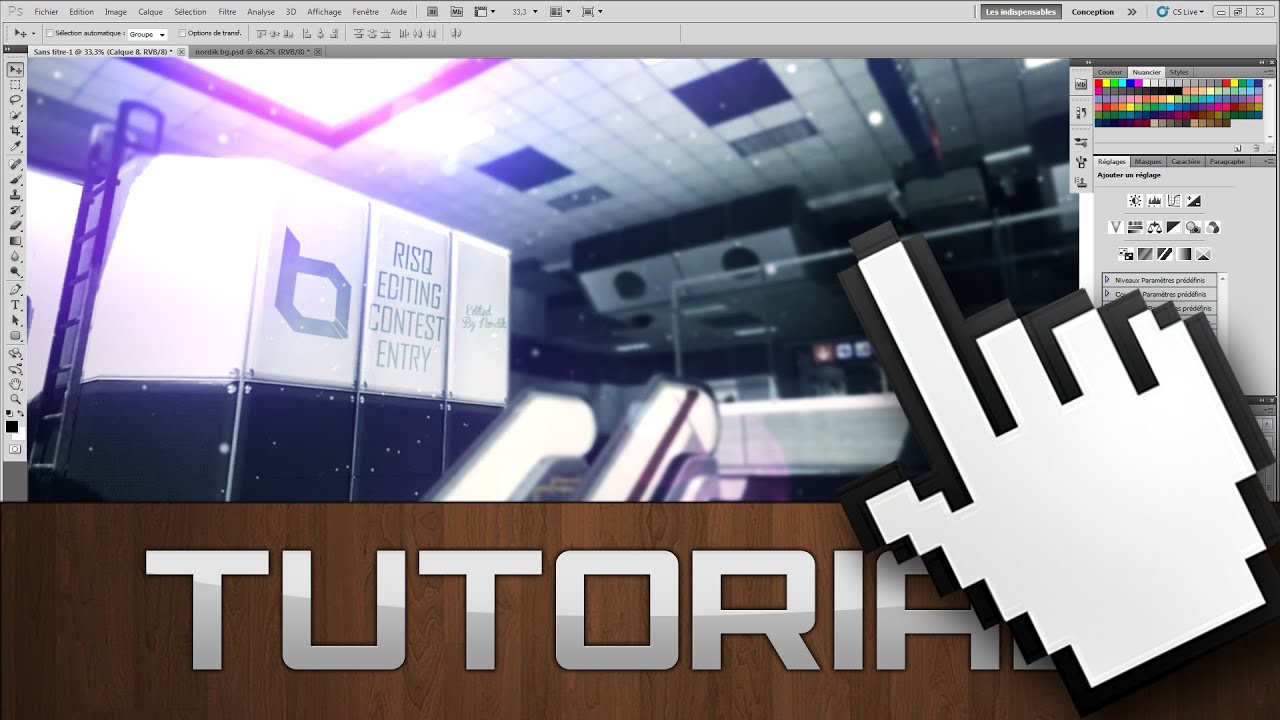Select the Hand tool
Screen dimensions: 1280x720
(16, 383)
